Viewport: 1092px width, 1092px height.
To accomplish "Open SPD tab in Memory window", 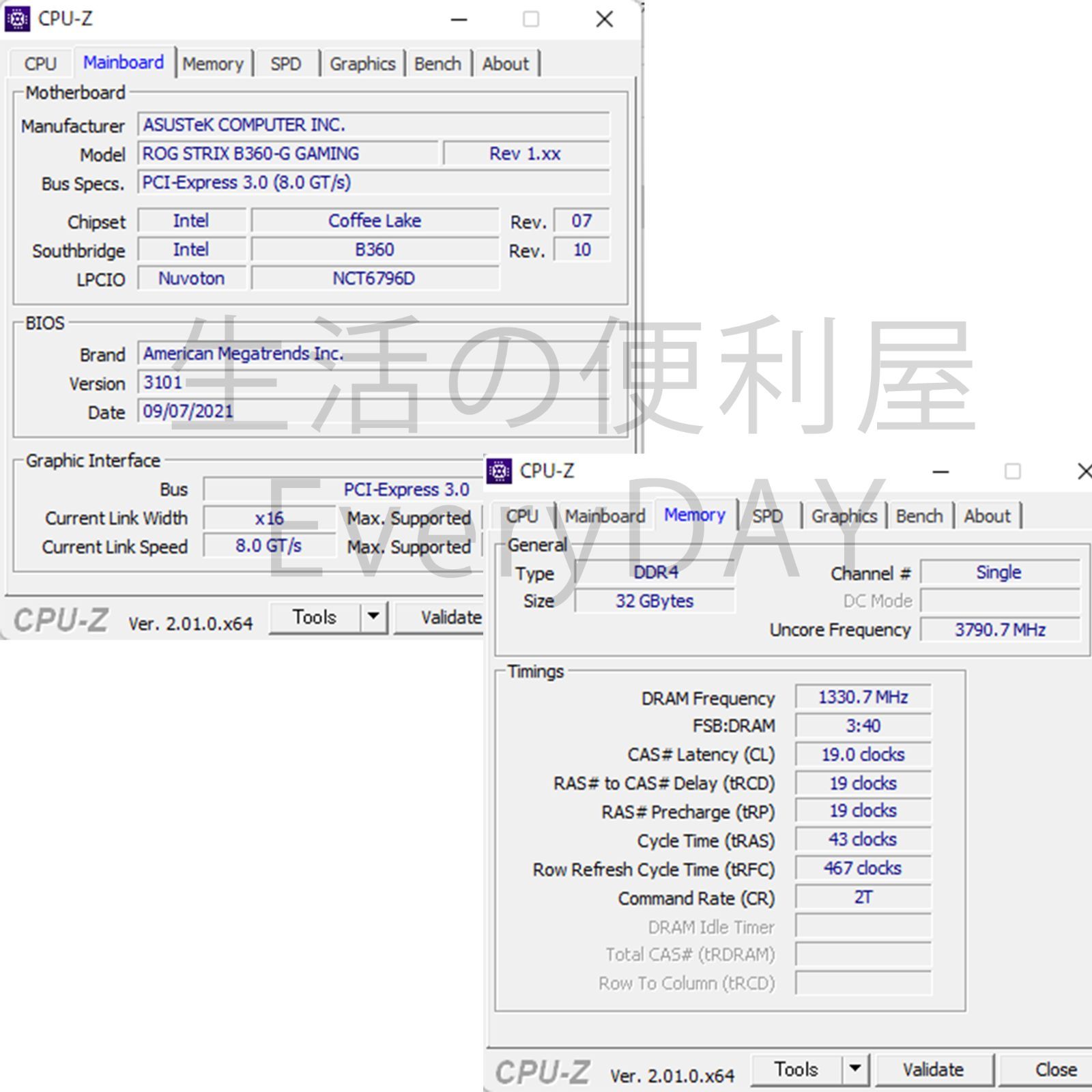I will point(767,516).
